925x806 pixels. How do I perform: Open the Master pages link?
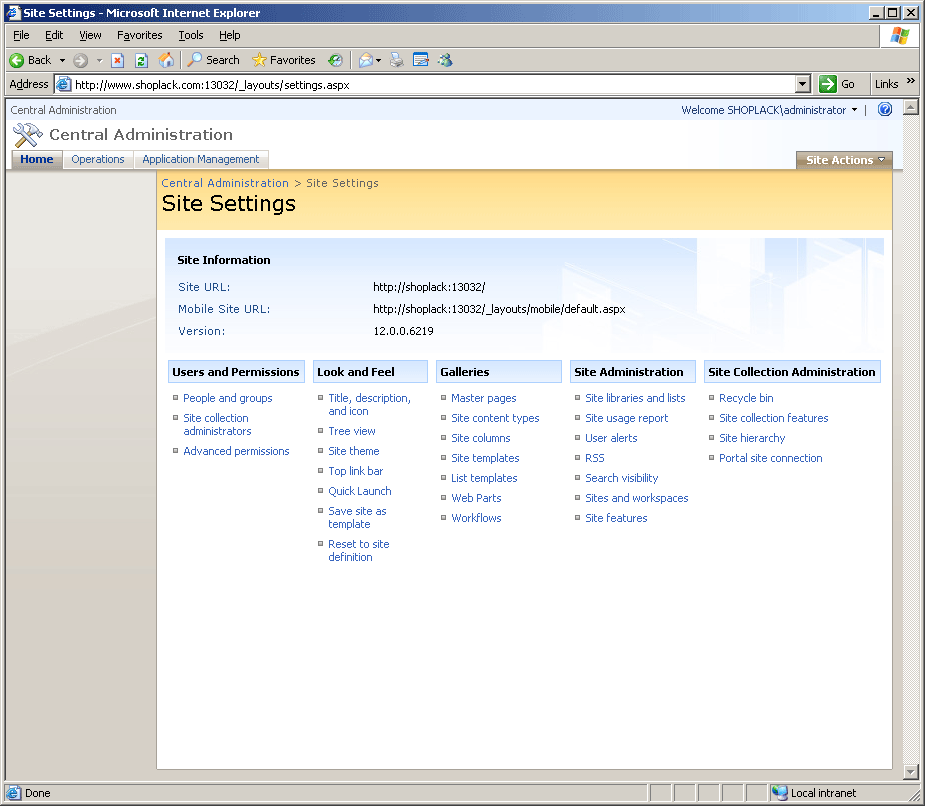[484, 398]
